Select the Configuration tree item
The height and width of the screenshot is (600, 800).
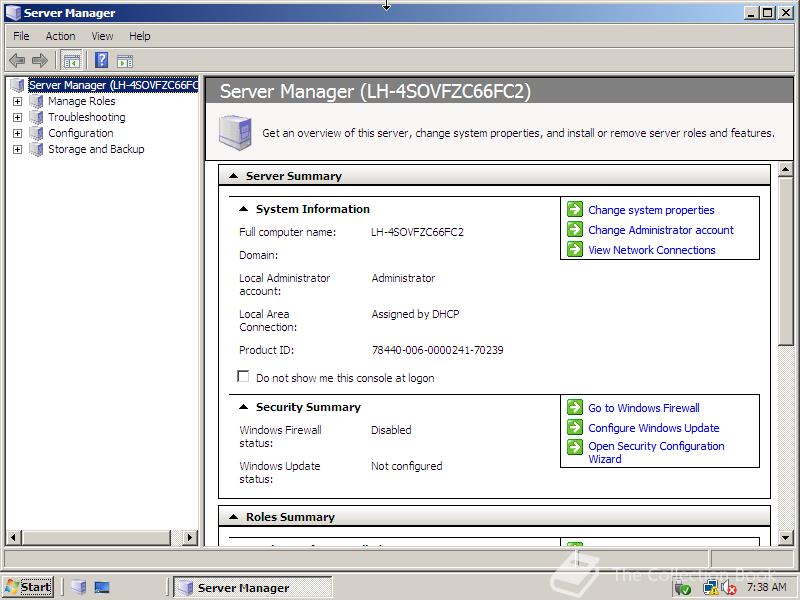pos(81,133)
